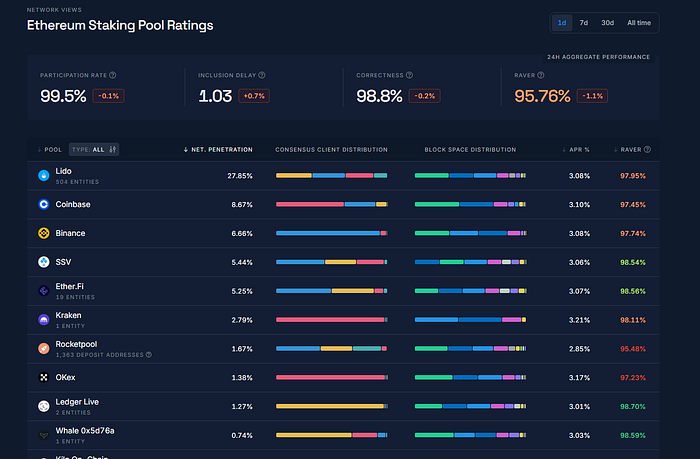The width and height of the screenshot is (700, 459).
Task: Click Rocketpool consensus client distribution bar
Action: pyautogui.click(x=332, y=349)
